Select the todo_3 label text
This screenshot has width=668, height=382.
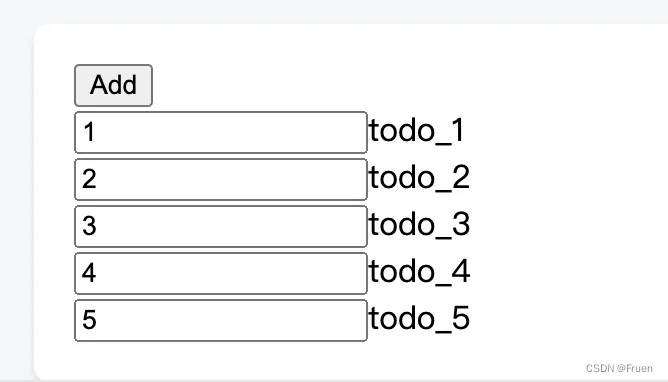coord(420,225)
